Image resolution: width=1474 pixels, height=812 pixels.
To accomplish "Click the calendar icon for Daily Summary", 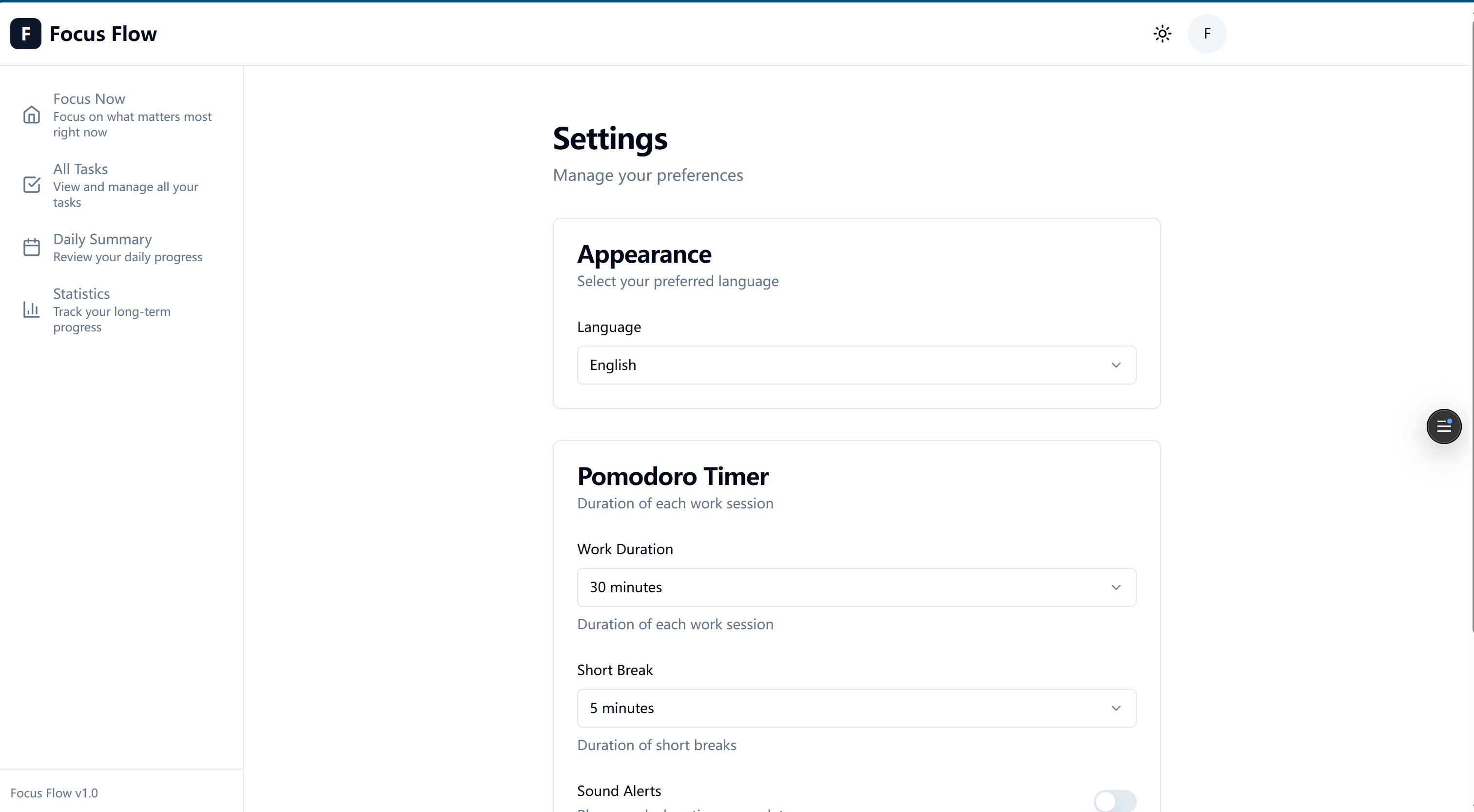I will click(x=32, y=247).
